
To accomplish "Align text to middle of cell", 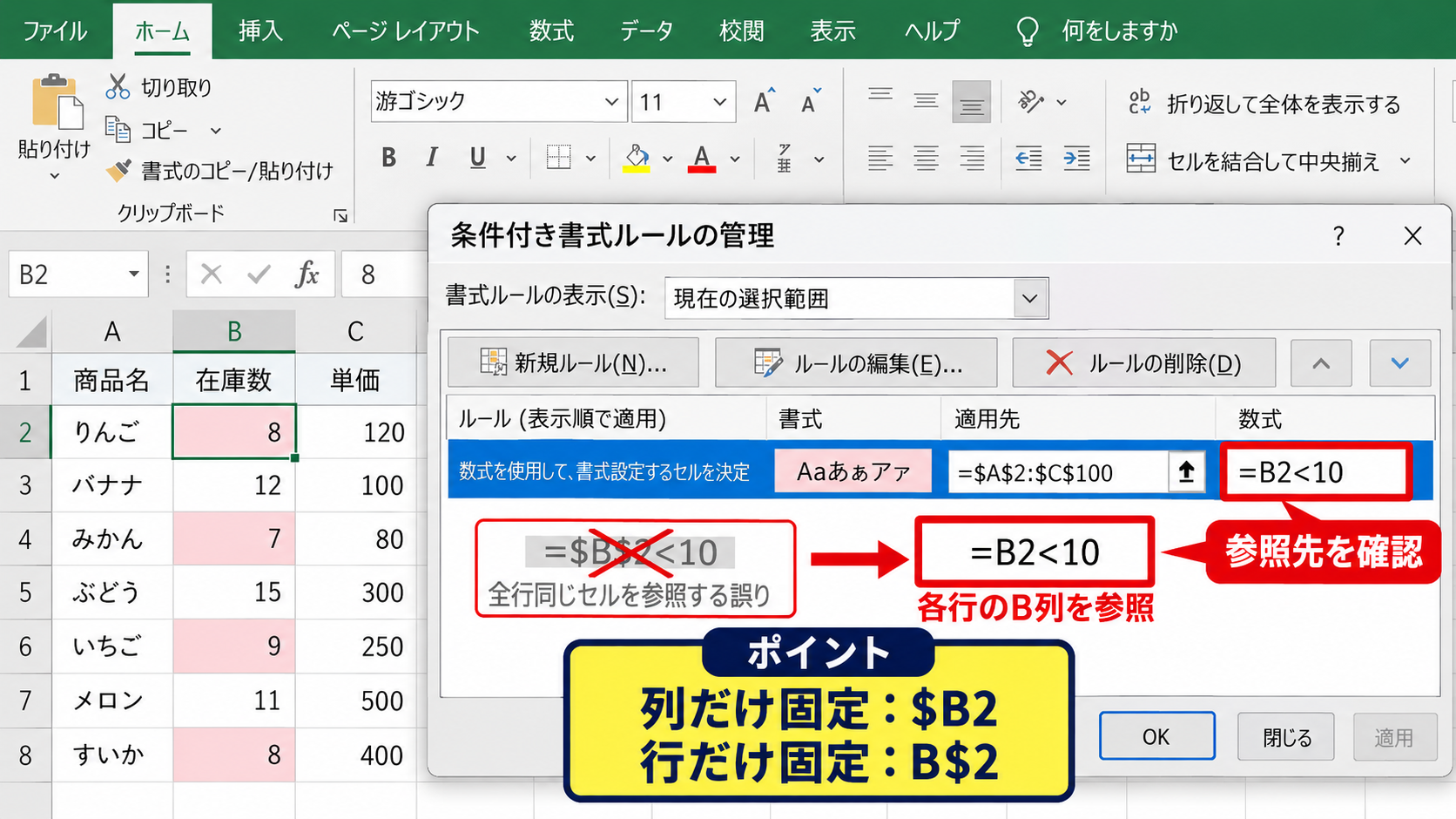I will (x=926, y=101).
